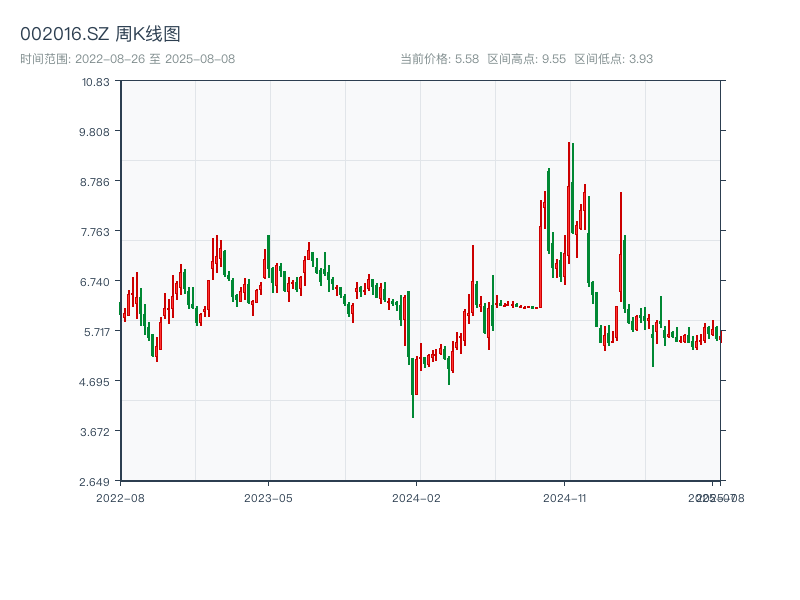Click the x-axis label 2023-05
The height and width of the screenshot is (600, 800).
tap(268, 498)
